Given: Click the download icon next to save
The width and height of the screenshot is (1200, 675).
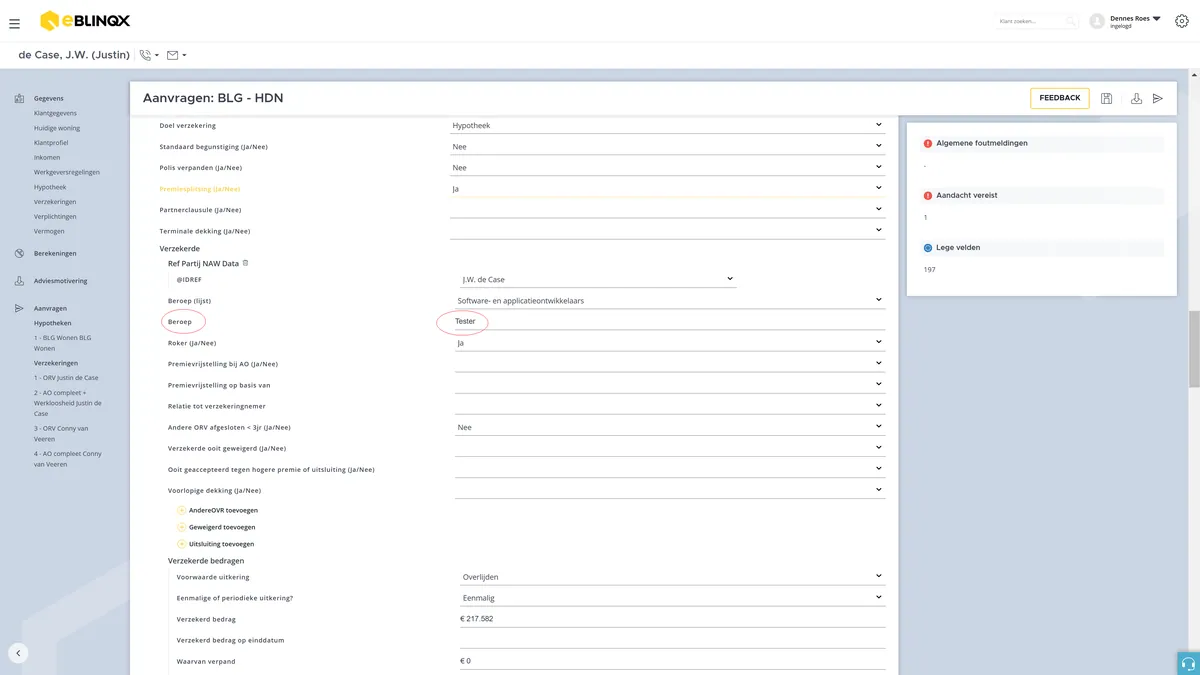Looking at the screenshot, I should 1136,98.
